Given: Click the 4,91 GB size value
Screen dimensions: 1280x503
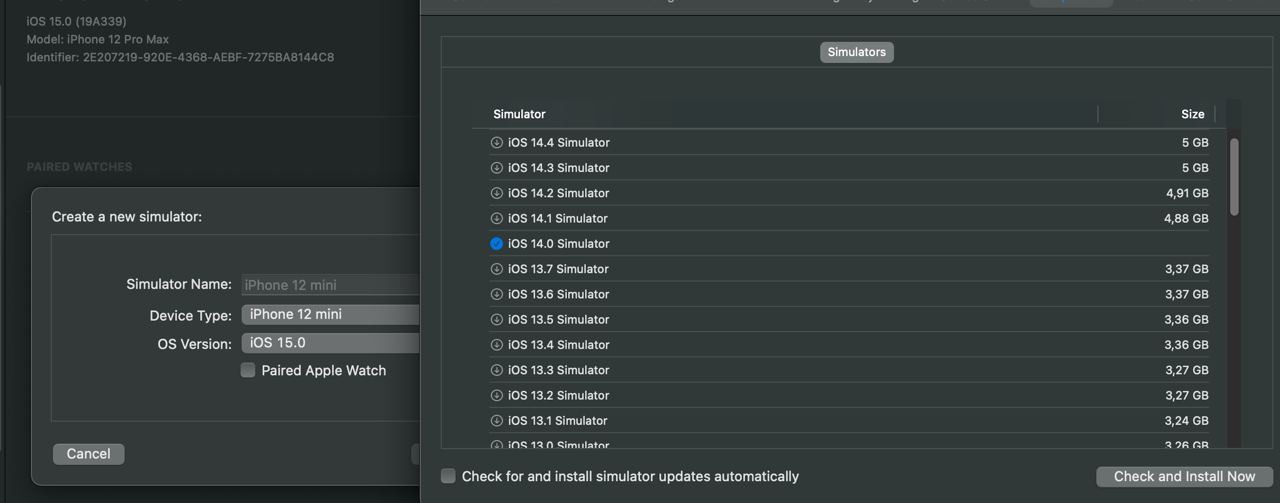Looking at the screenshot, I should pos(1187,193).
